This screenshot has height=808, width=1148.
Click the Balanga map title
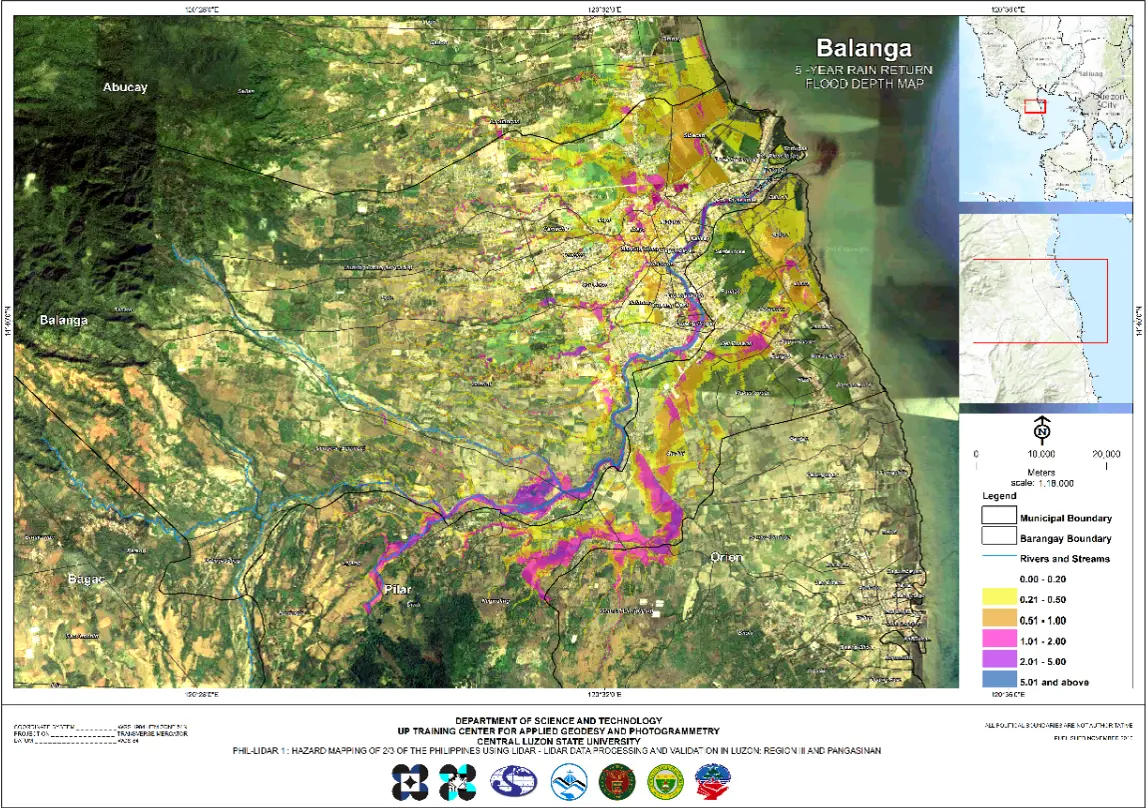tap(863, 48)
